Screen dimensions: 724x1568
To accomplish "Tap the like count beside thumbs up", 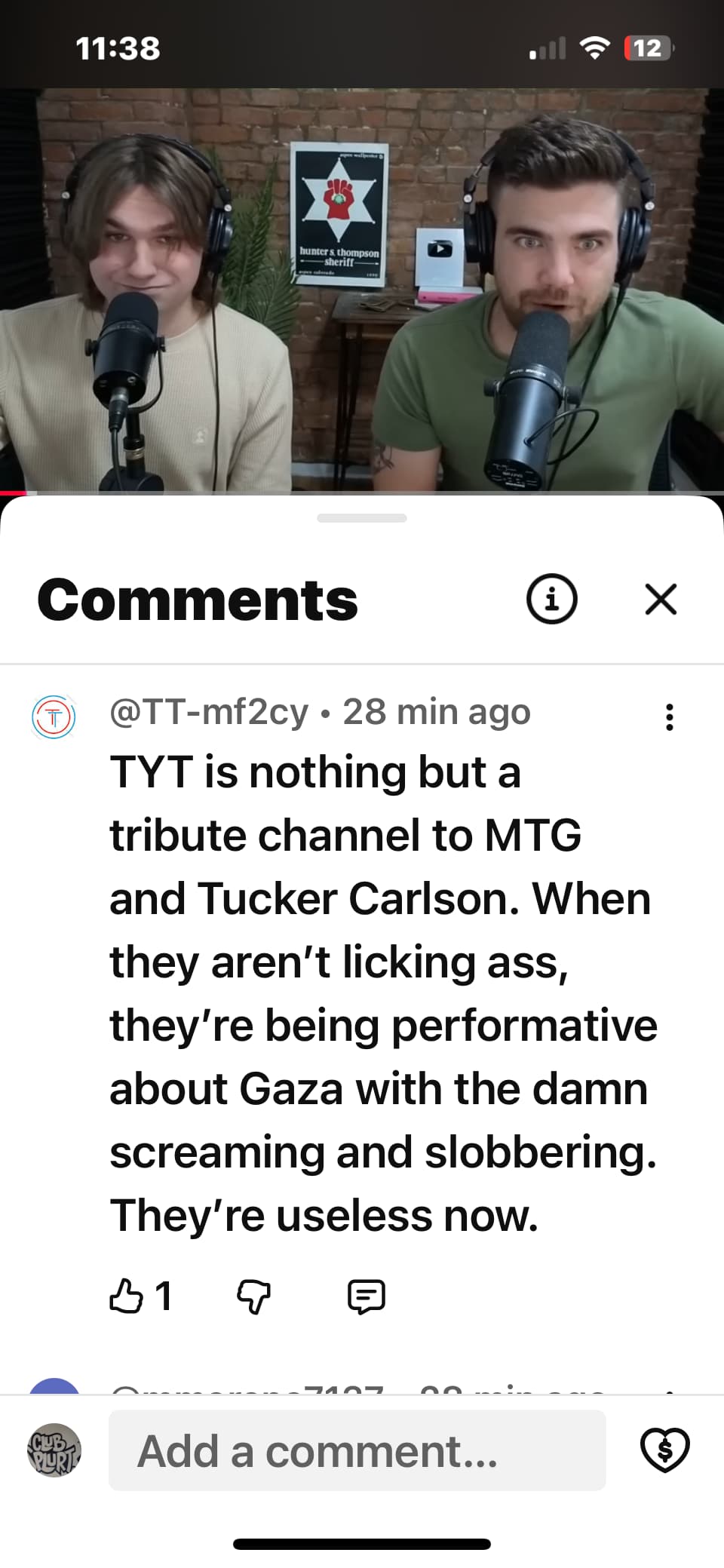I will [x=164, y=1296].
